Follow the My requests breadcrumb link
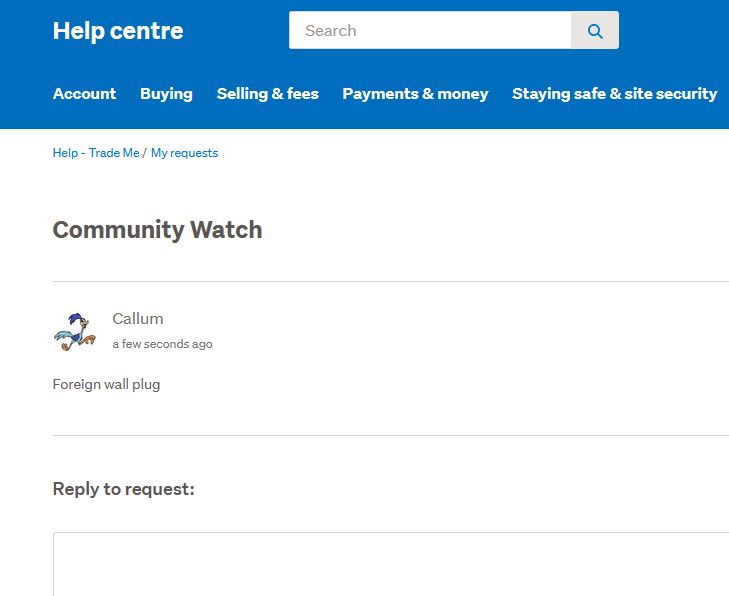Screen dimensions: 729x596 click(185, 153)
